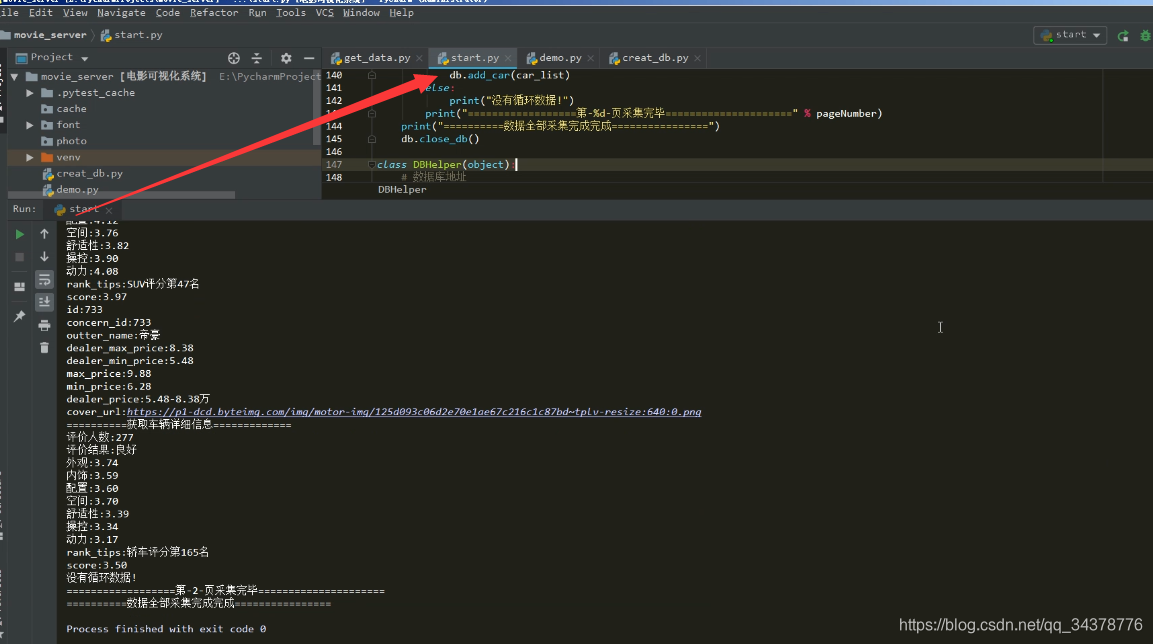Screen dimensions: 1153x644
Task: Click the down arrow in Run console
Action: tap(44, 257)
